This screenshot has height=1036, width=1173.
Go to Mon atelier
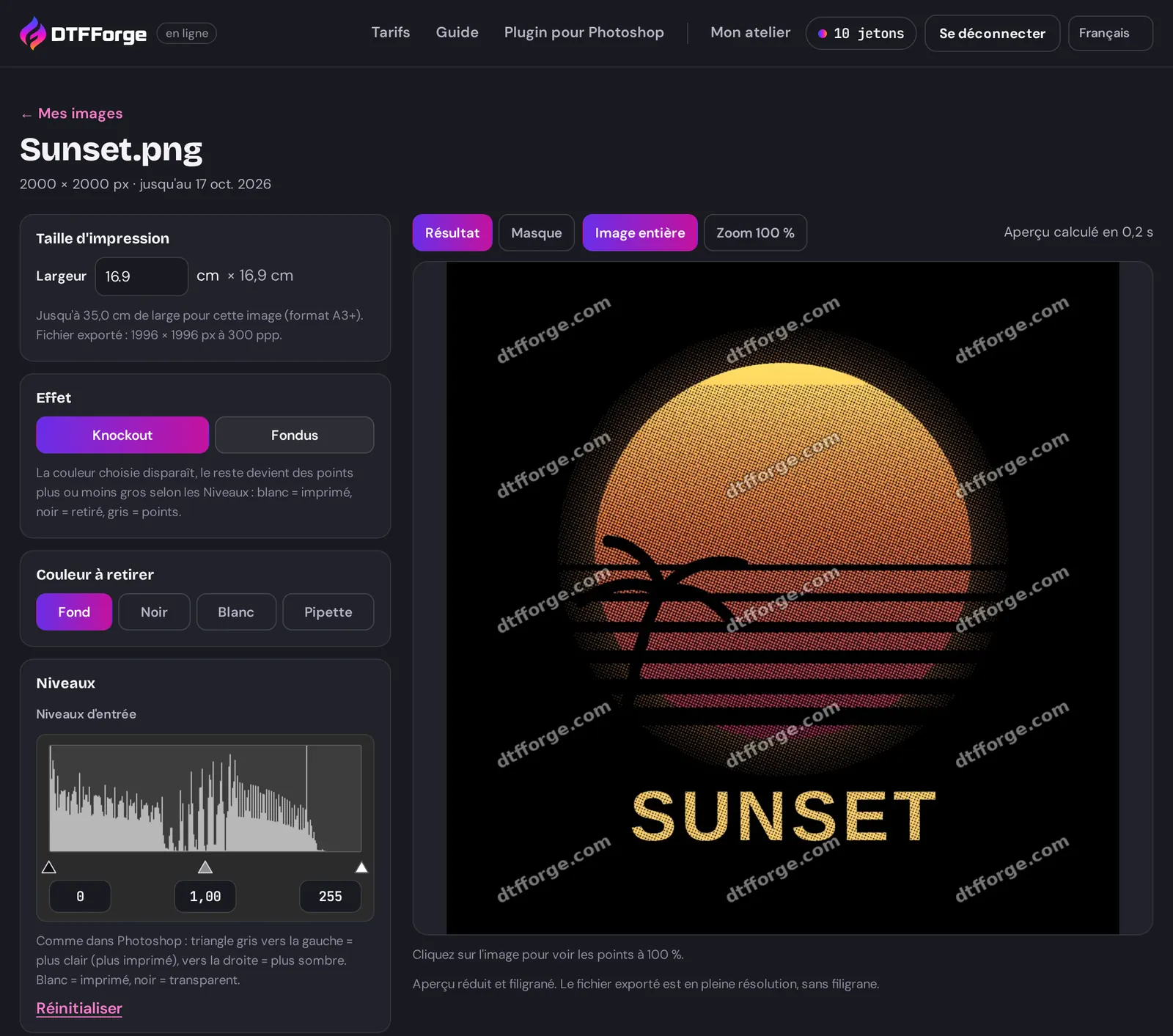(x=750, y=32)
